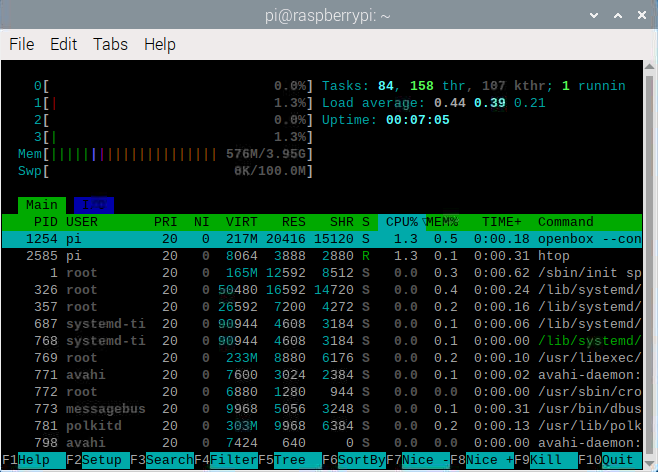
Task: Switch to the htop I/O tab
Action: [93, 205]
